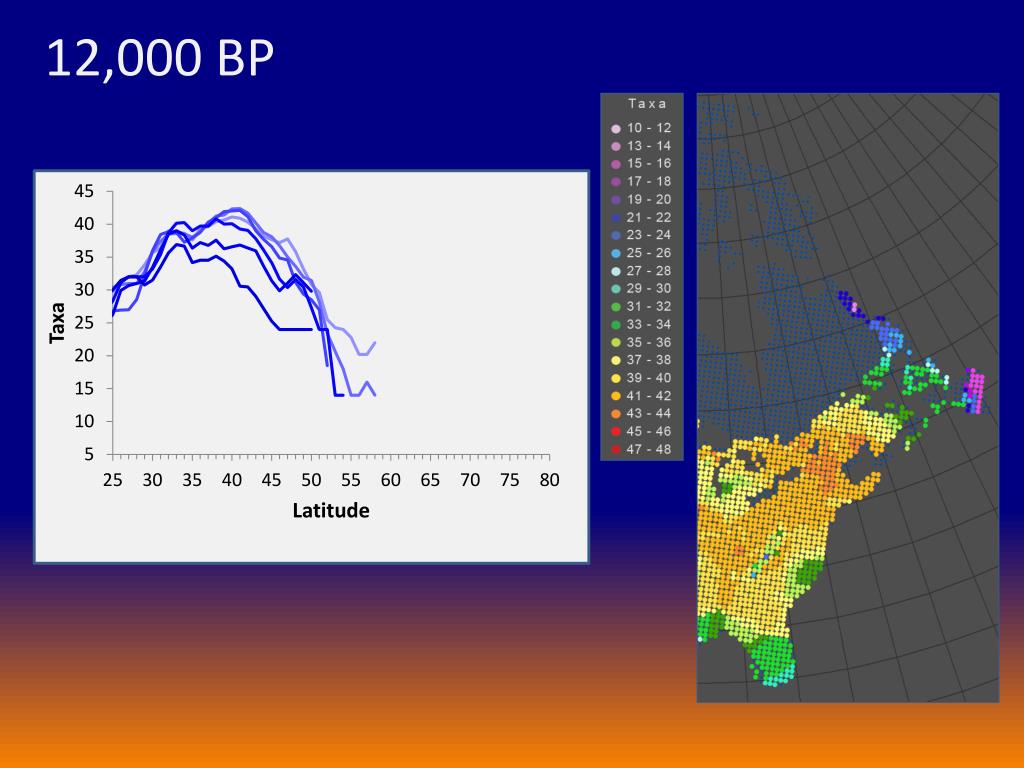Pick the 21 - 22 taxa legend swatch

pos(616,217)
